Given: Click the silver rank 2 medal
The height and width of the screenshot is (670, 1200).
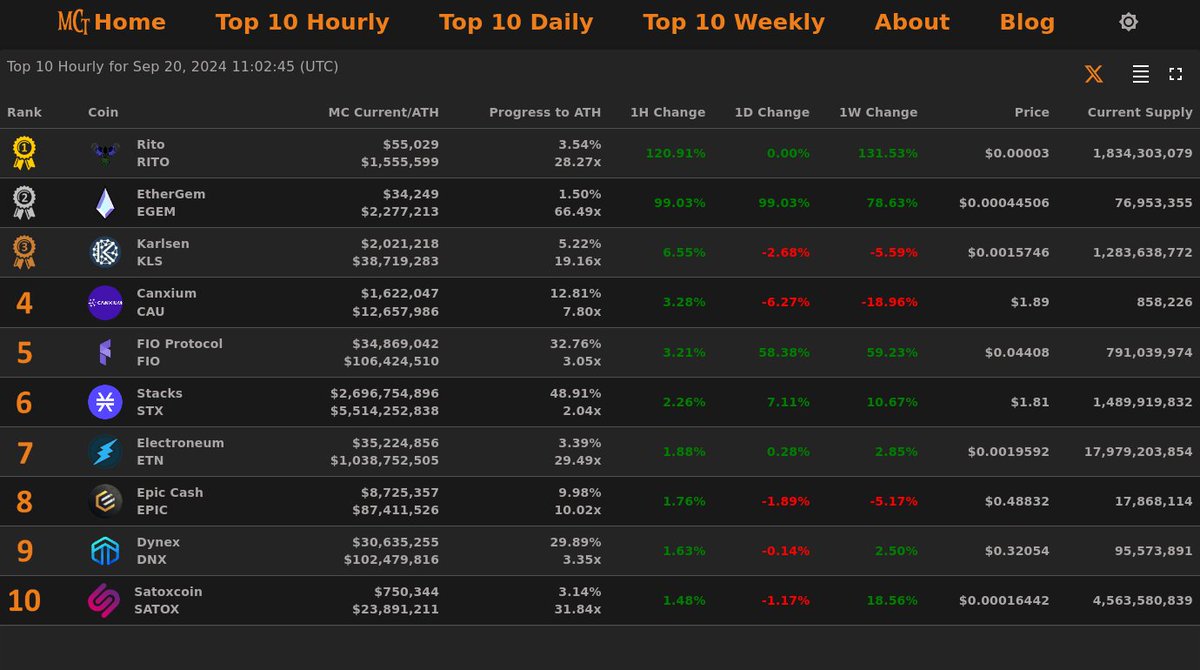Looking at the screenshot, I should (x=24, y=203).
